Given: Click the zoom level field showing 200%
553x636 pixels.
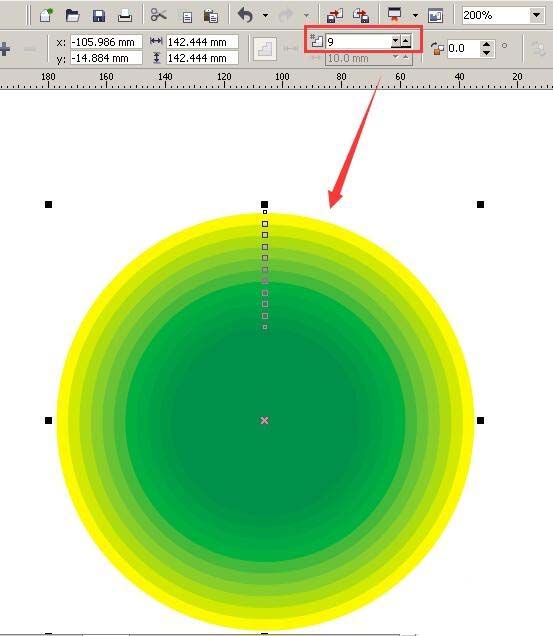Looking at the screenshot, I should [x=495, y=15].
